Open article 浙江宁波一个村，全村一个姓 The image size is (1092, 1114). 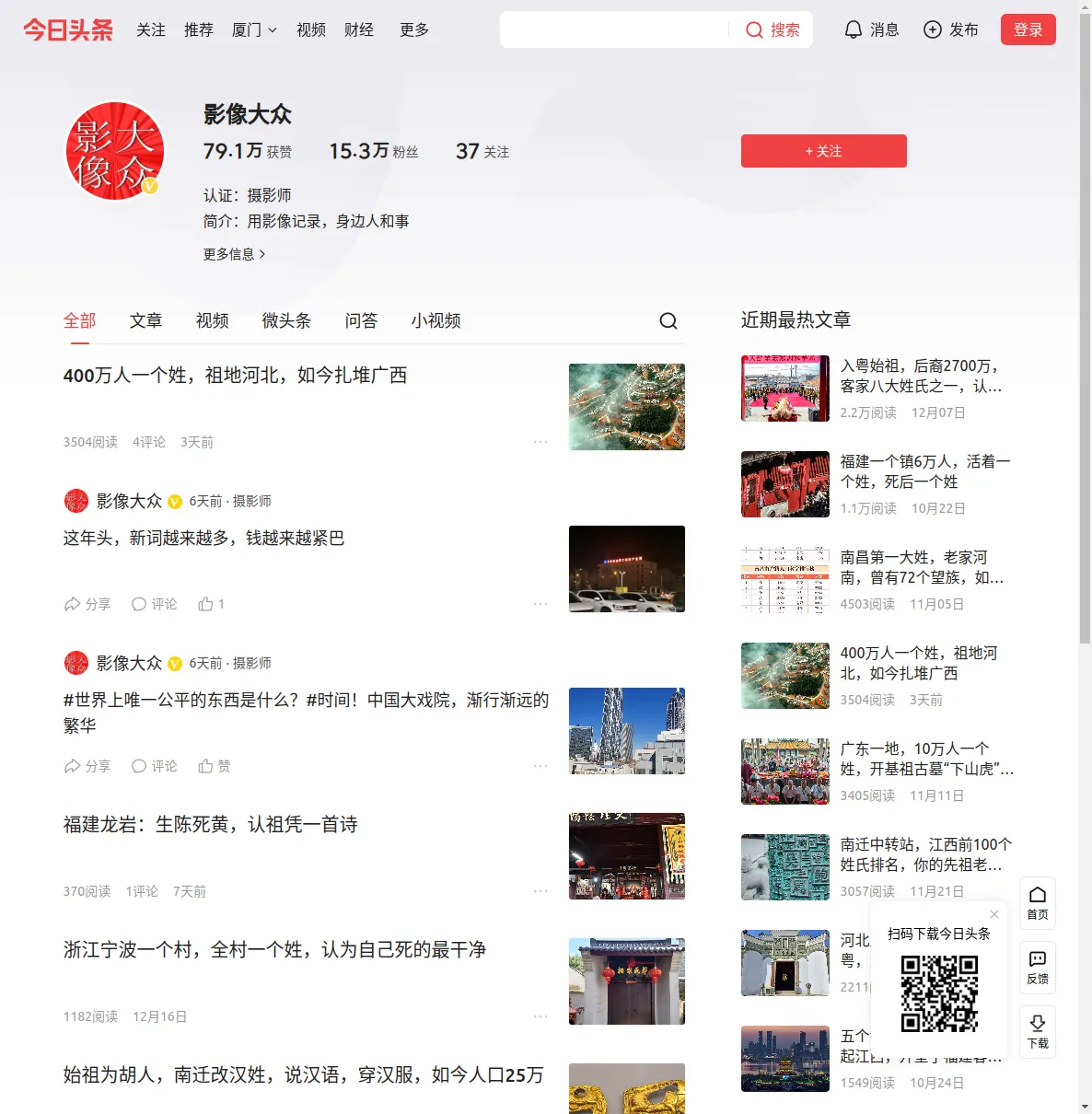[x=275, y=949]
